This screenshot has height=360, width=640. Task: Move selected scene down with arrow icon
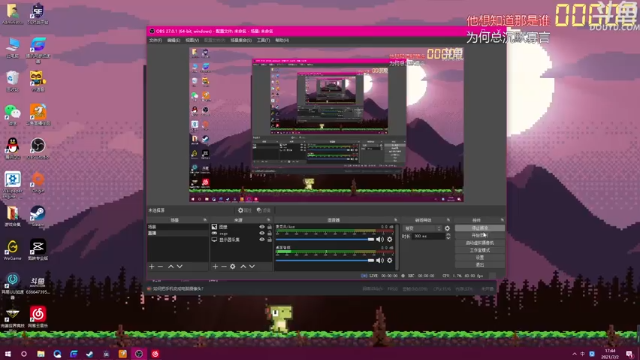click(x=180, y=267)
